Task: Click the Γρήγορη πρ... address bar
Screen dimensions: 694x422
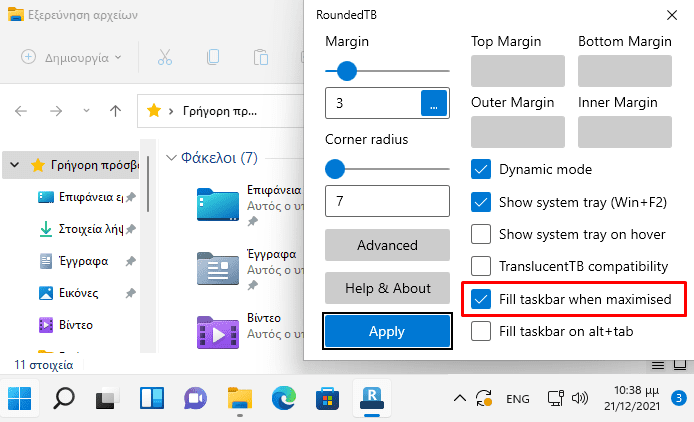Action: coord(220,111)
